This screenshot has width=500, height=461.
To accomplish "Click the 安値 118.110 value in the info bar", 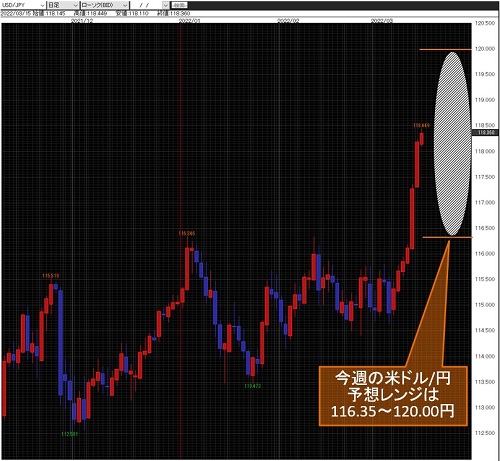I will pyautogui.click(x=132, y=14).
